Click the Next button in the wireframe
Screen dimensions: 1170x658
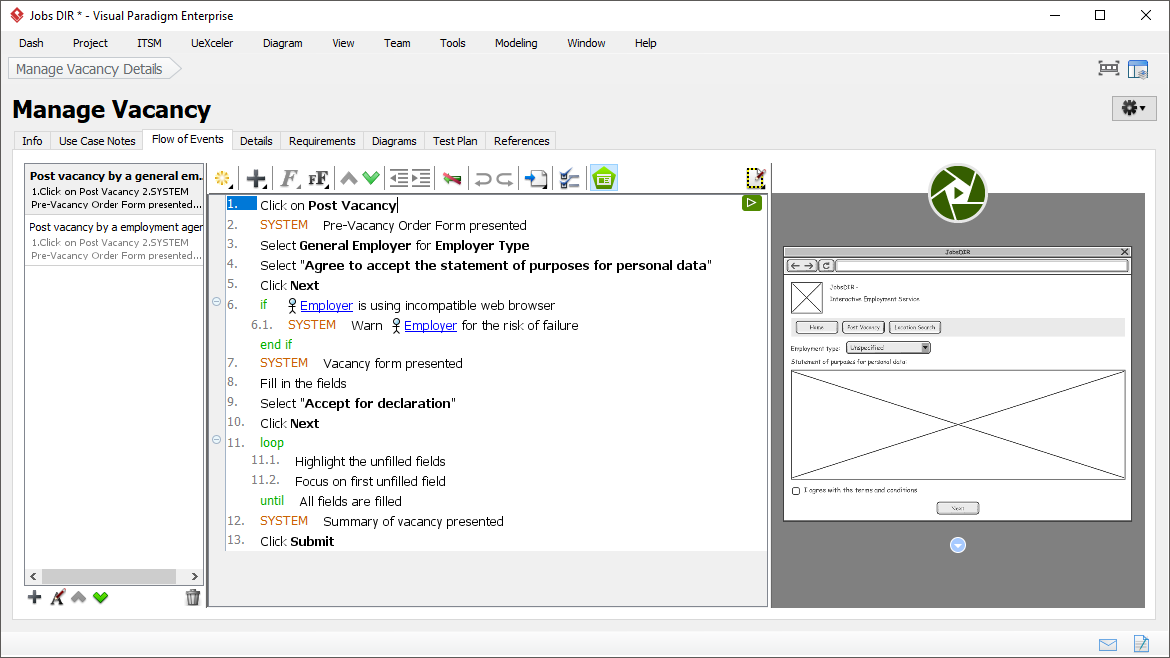point(957,508)
